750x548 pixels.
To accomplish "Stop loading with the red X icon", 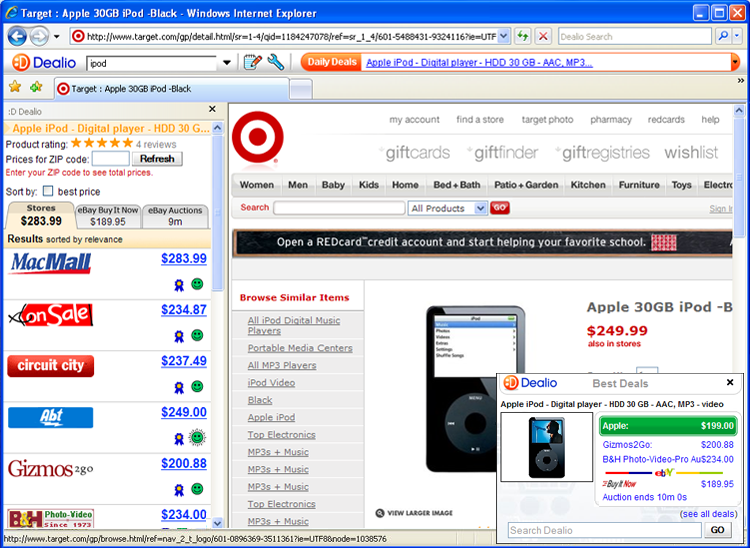I will coord(542,36).
